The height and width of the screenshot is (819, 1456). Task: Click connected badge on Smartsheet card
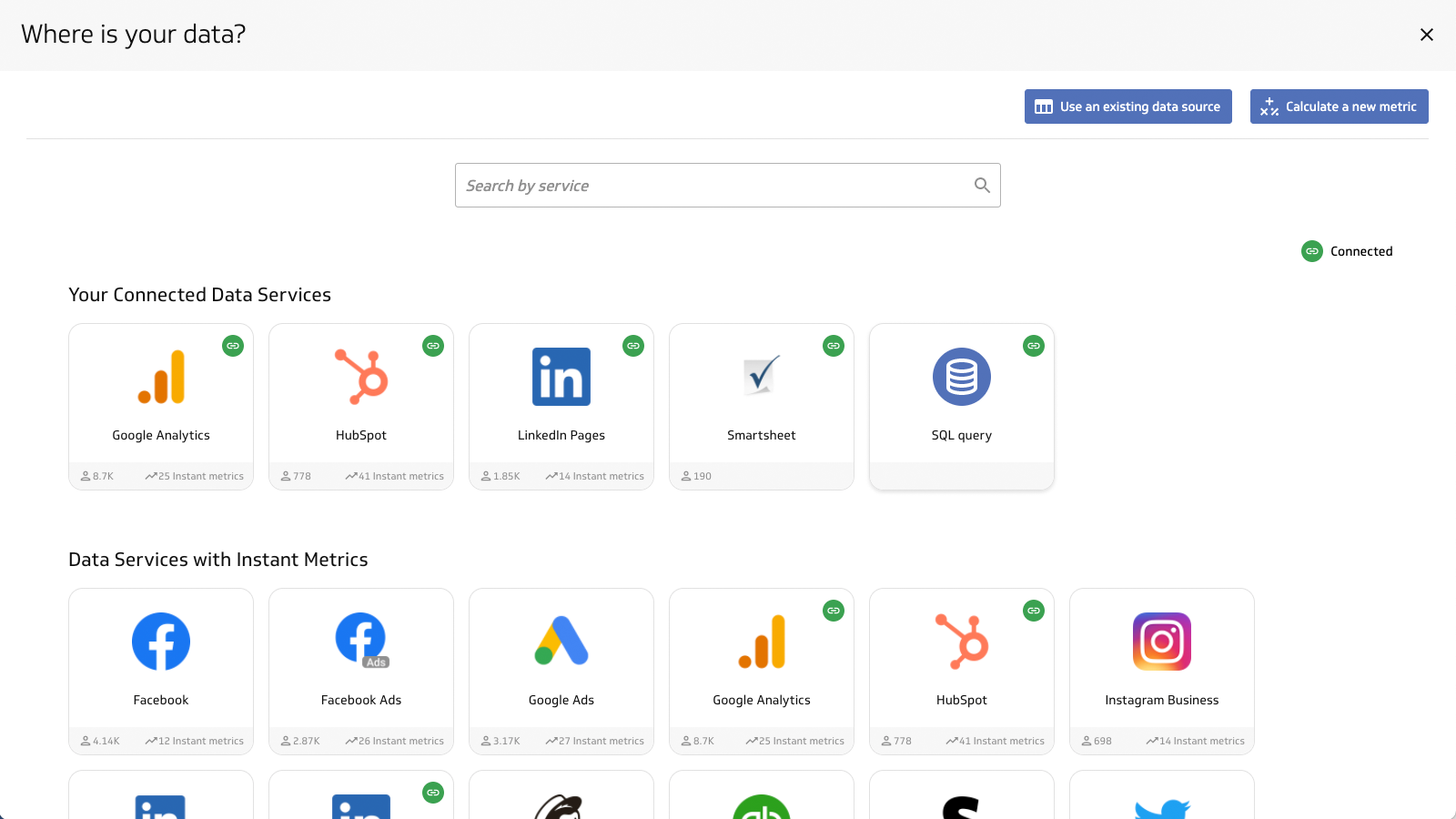pos(834,346)
